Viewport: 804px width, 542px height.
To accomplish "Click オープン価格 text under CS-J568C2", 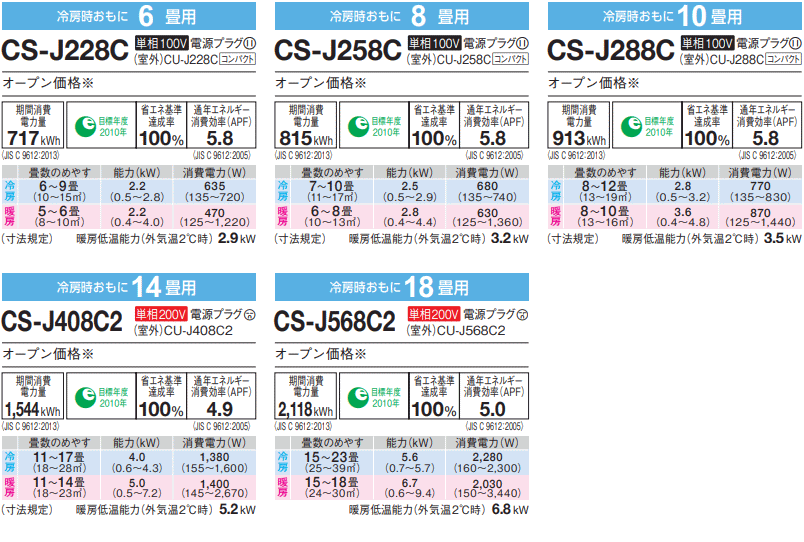I will 321,354.
